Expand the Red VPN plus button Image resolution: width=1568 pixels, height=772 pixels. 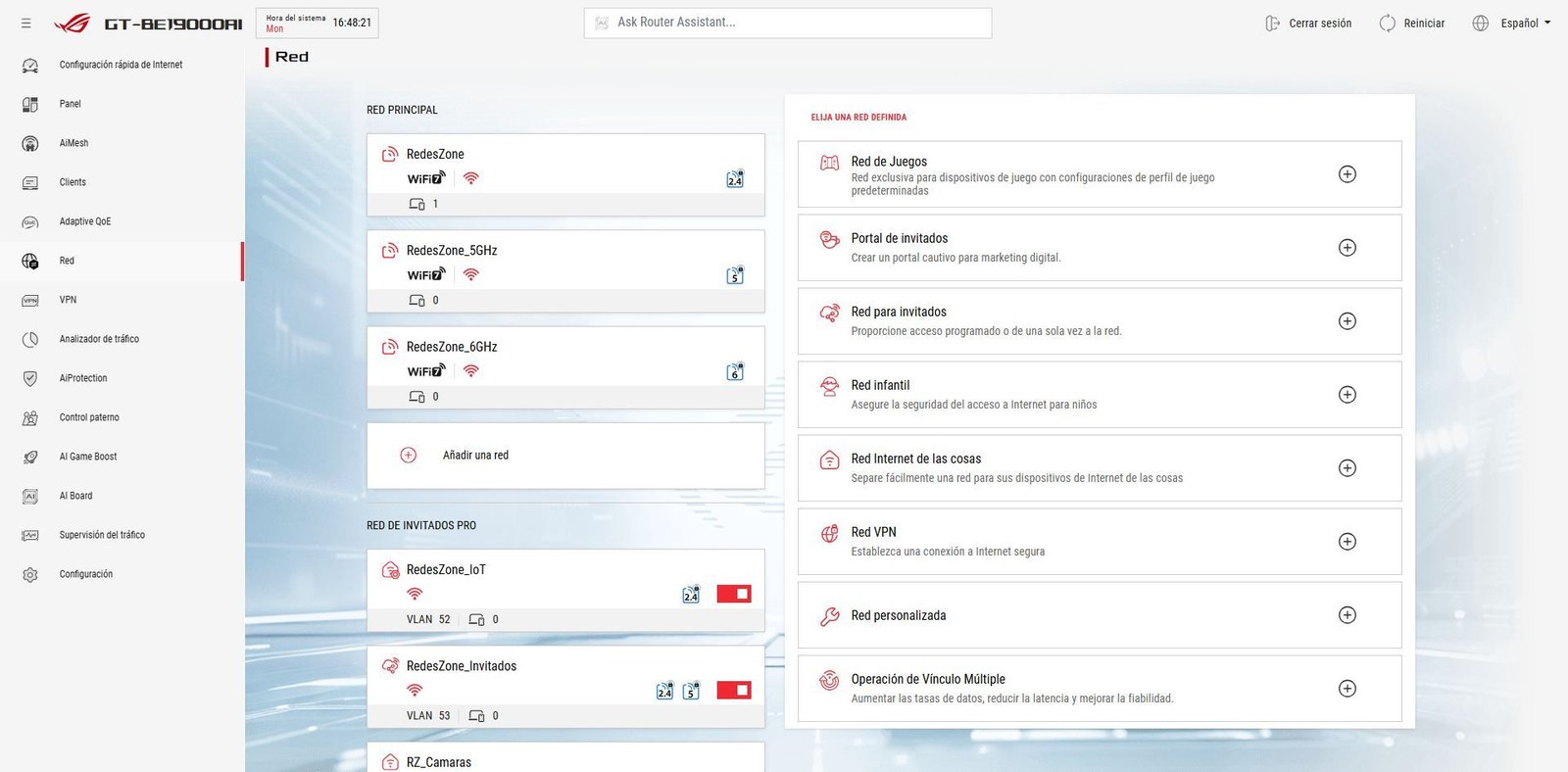tap(1347, 542)
